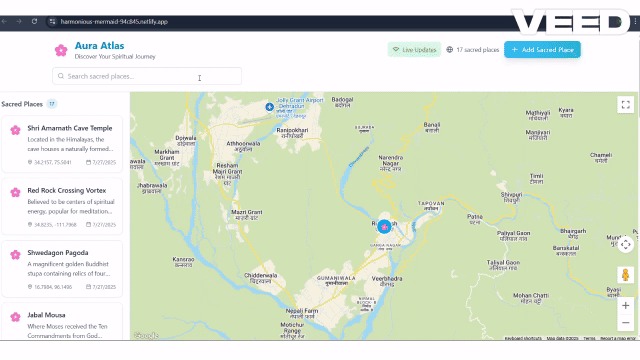640x360 pixels.
Task: Click the Ranipokhari label on the map
Action: tap(292, 133)
